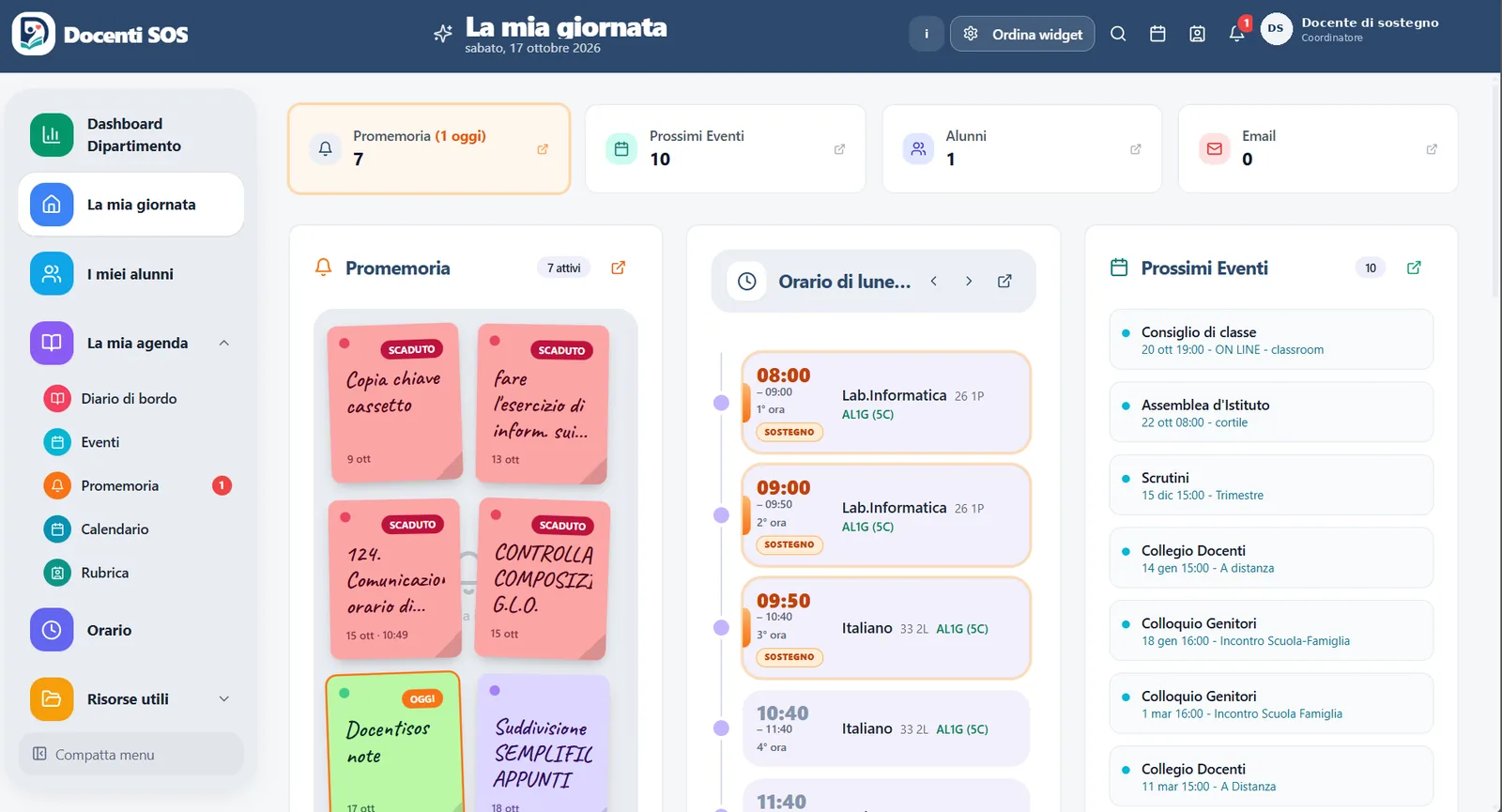Open Orario in the sidebar

[131, 630]
